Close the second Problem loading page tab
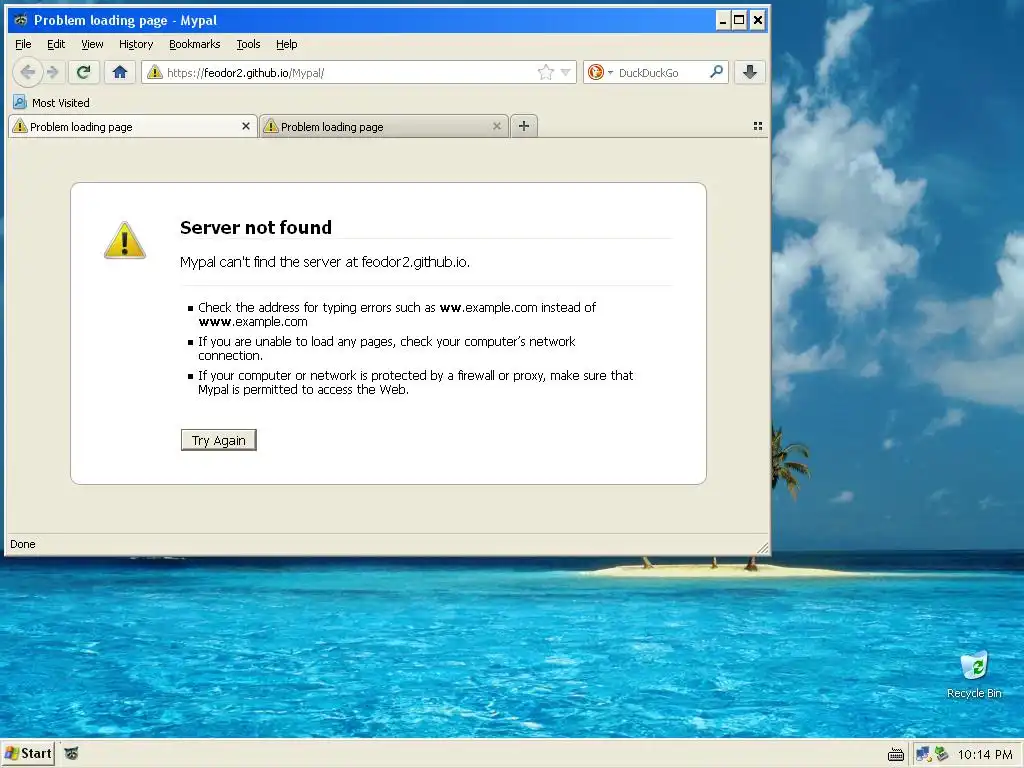The height and width of the screenshot is (768, 1024). click(497, 126)
